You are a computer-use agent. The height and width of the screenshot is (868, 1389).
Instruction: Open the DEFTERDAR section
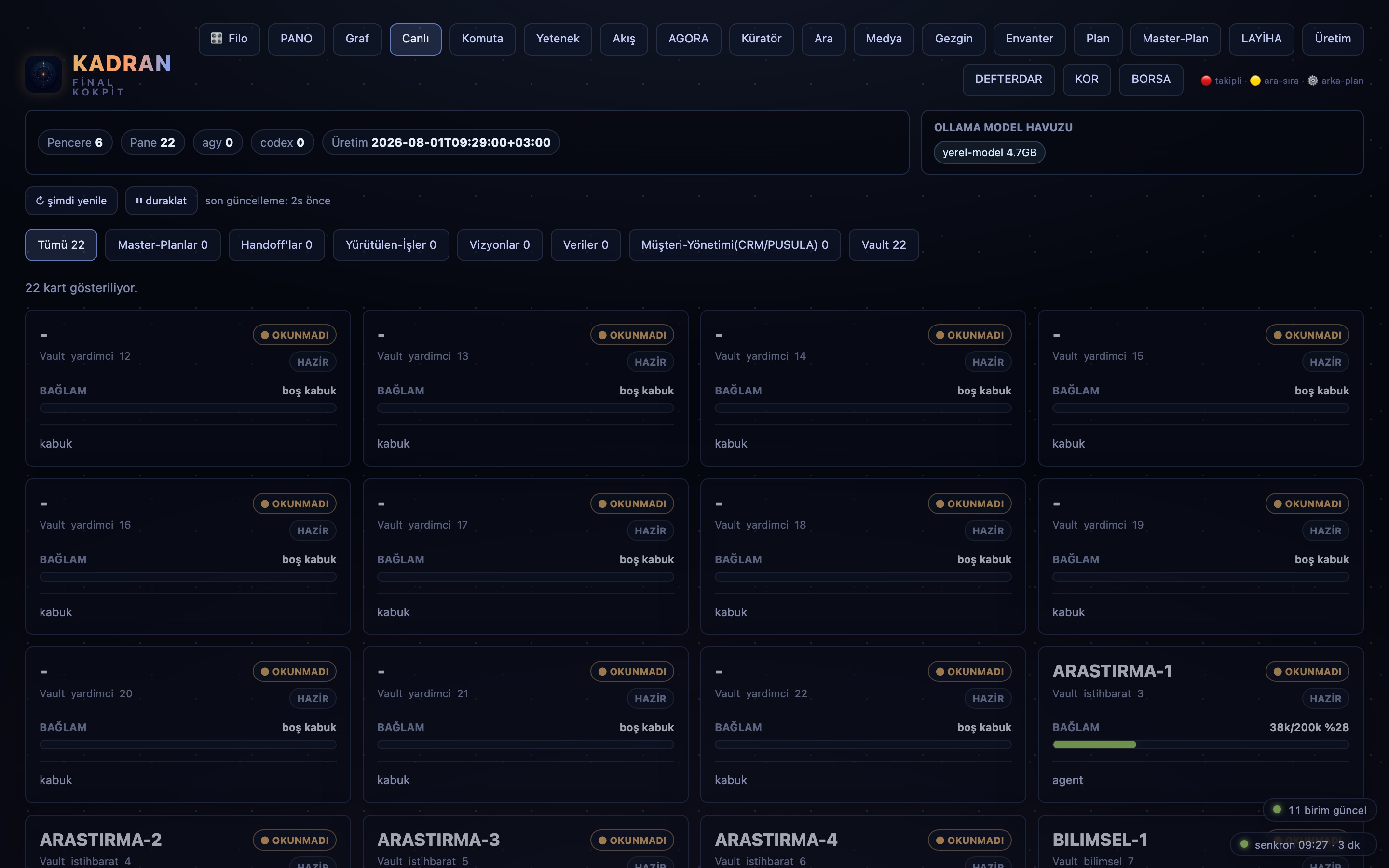point(1008,80)
